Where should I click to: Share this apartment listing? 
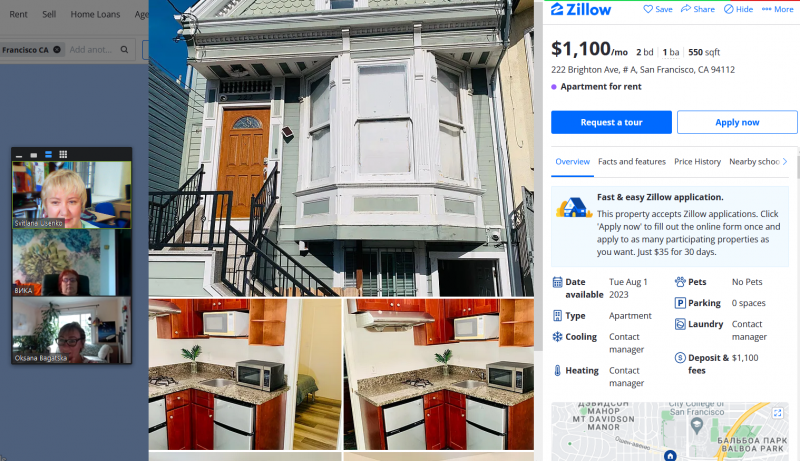[x=697, y=9]
